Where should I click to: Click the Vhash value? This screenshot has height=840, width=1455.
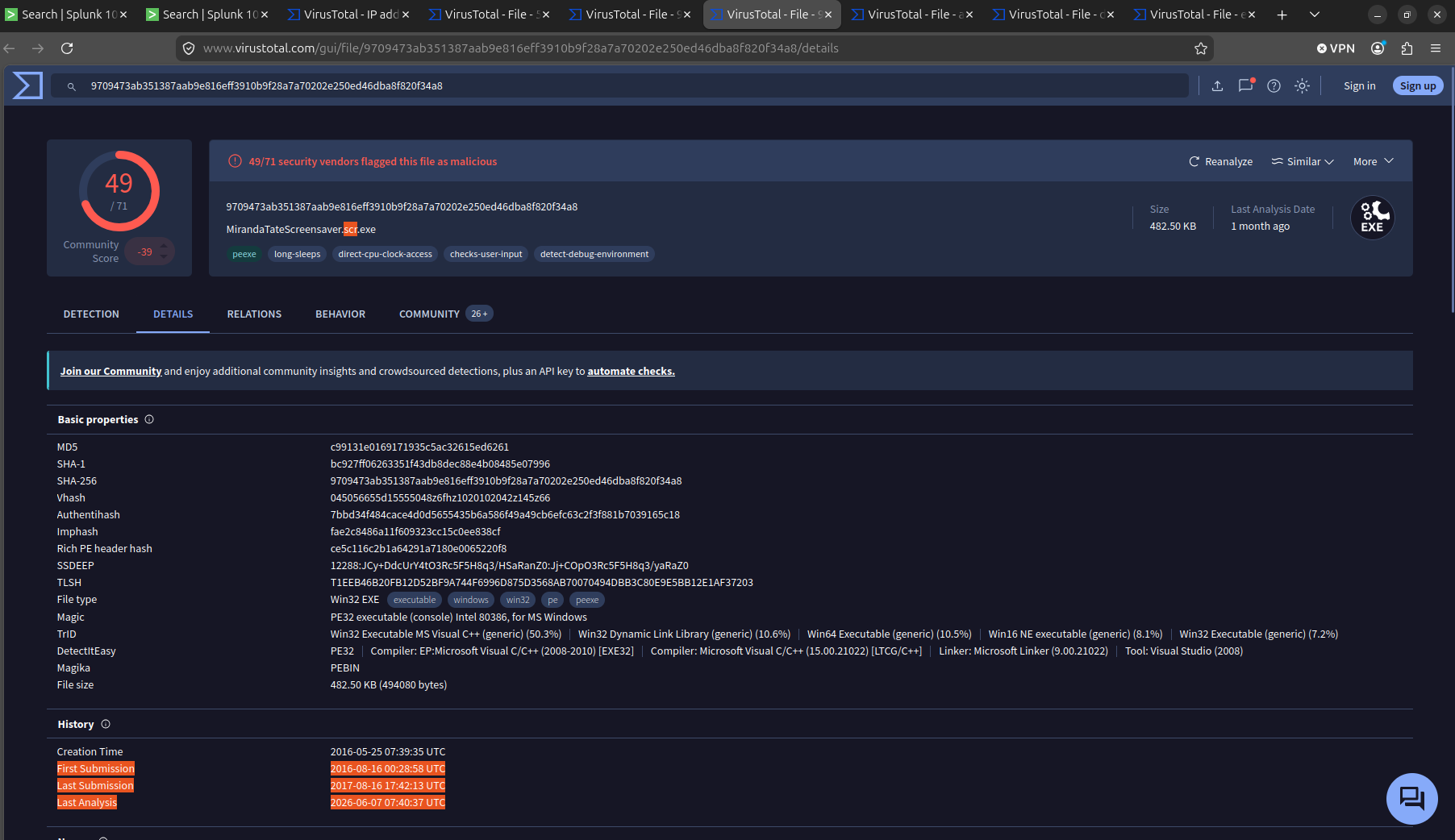coord(440,497)
